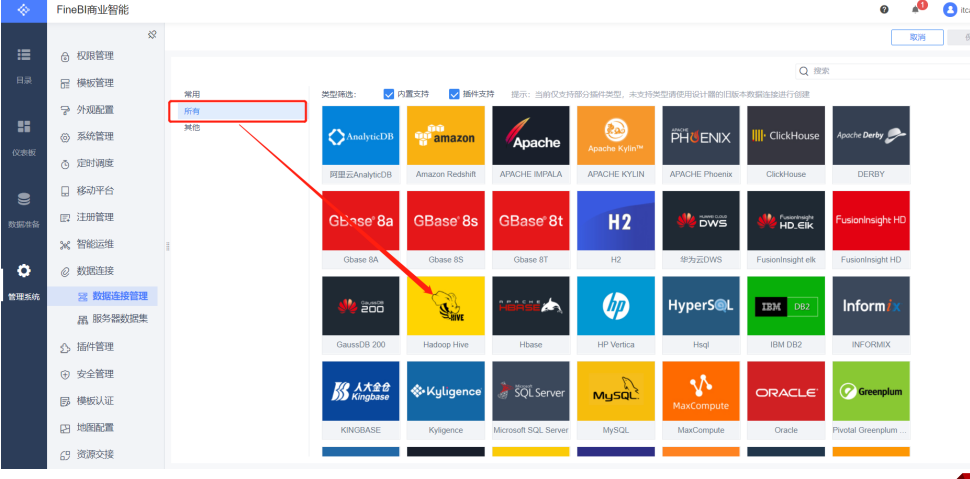Screen dimensions: 970x479
Task: Click the 取消 cancel button
Action: tap(917, 37)
